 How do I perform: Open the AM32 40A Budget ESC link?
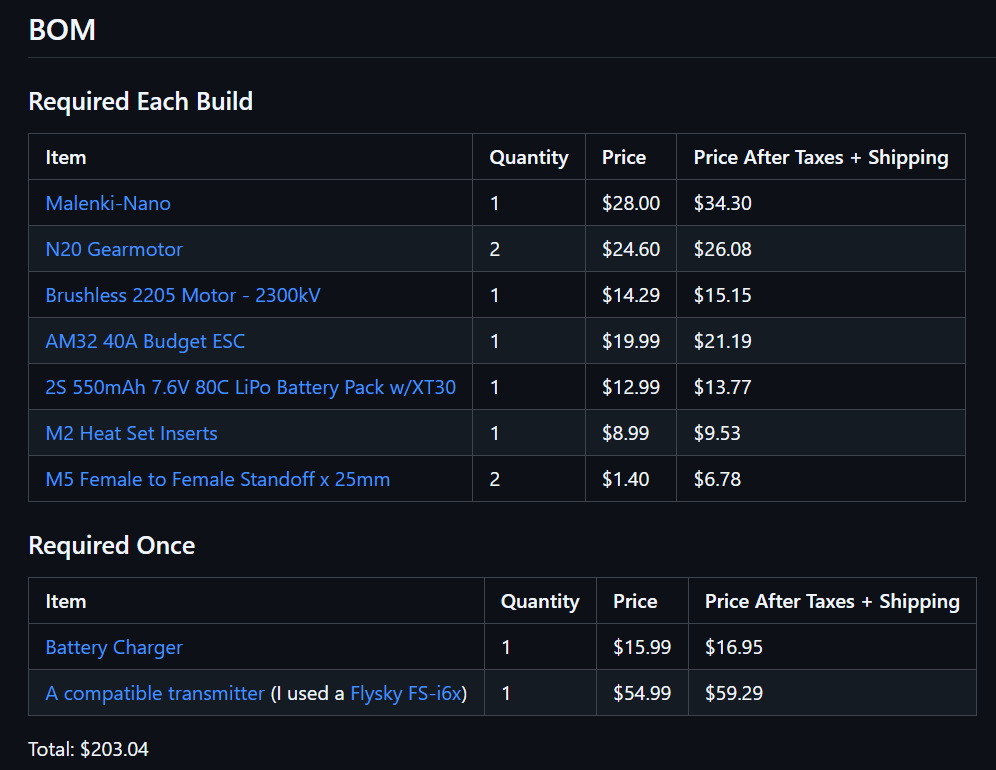tap(145, 341)
